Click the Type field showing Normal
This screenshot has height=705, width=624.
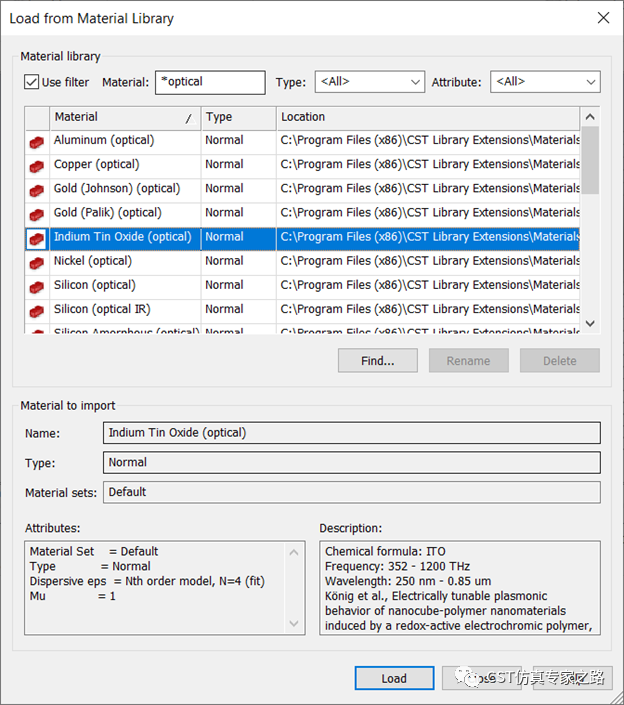pos(352,463)
